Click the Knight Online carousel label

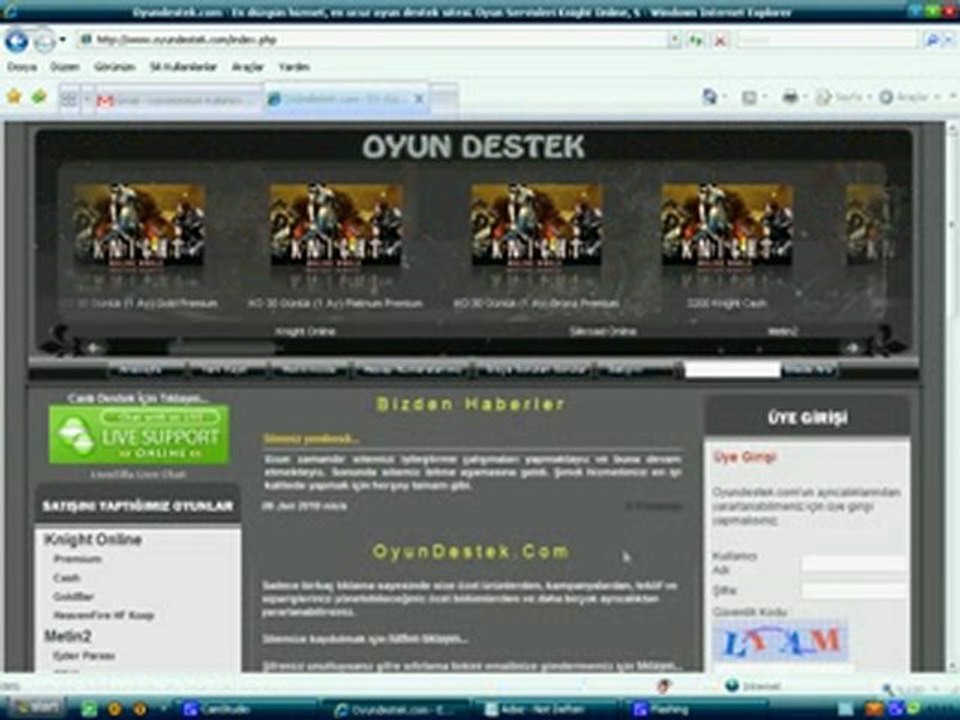(x=306, y=331)
